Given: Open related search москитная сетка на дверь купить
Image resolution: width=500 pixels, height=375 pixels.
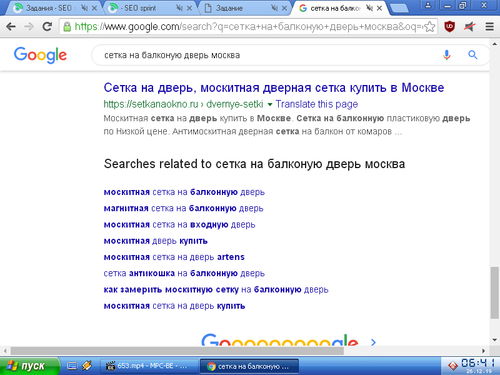Looking at the screenshot, I should 174,306.
